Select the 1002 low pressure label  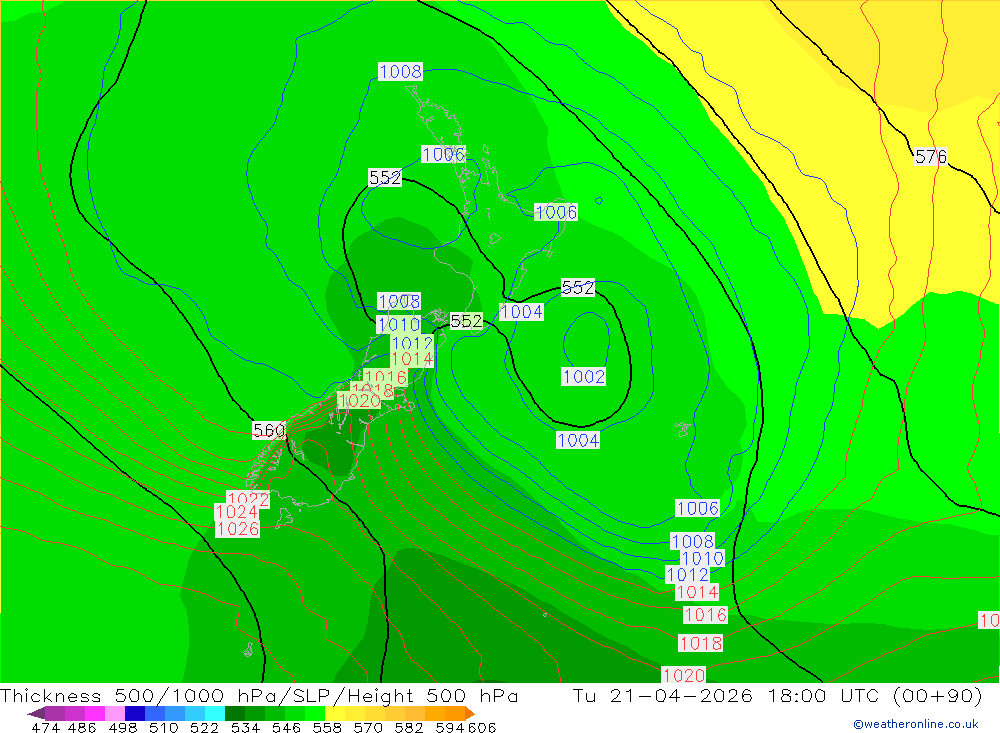point(584,376)
